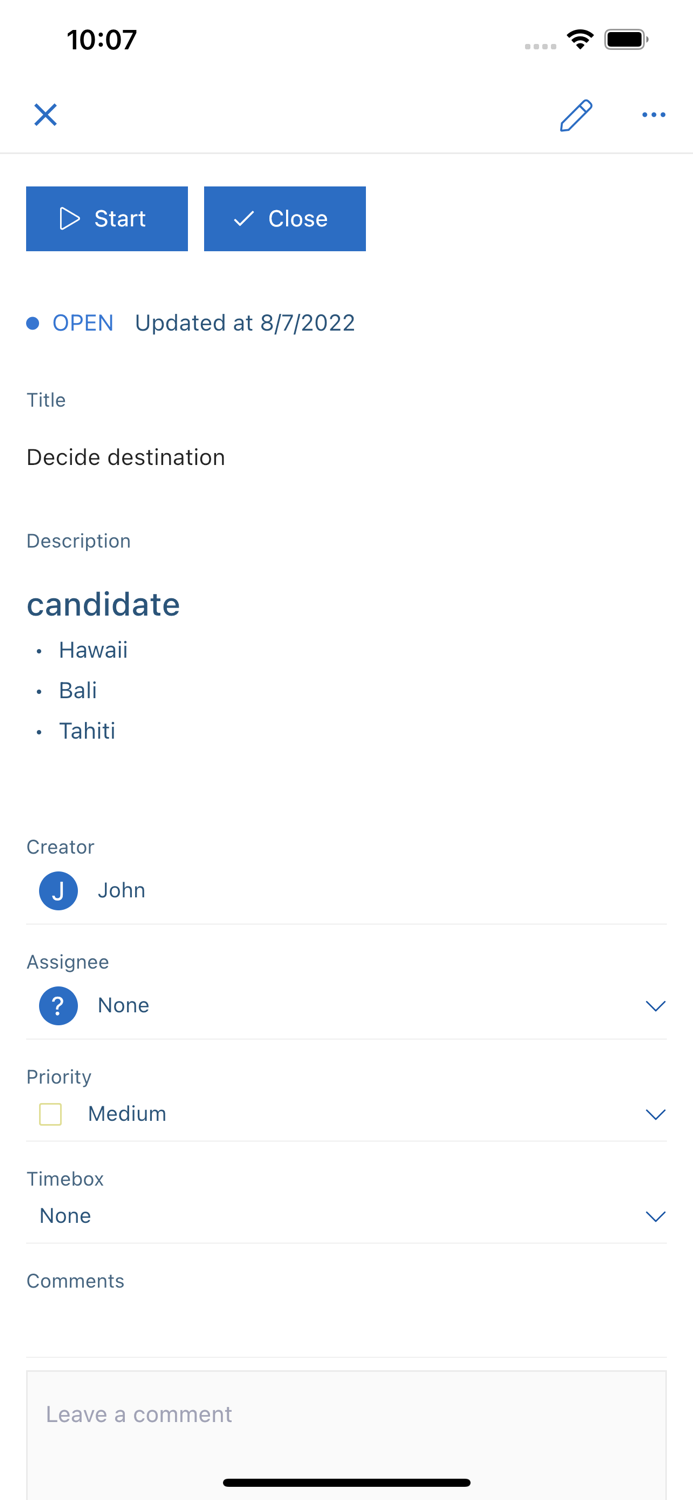This screenshot has width=693, height=1500.
Task: Open the Priority dropdown chevron
Action: pyautogui.click(x=656, y=1114)
